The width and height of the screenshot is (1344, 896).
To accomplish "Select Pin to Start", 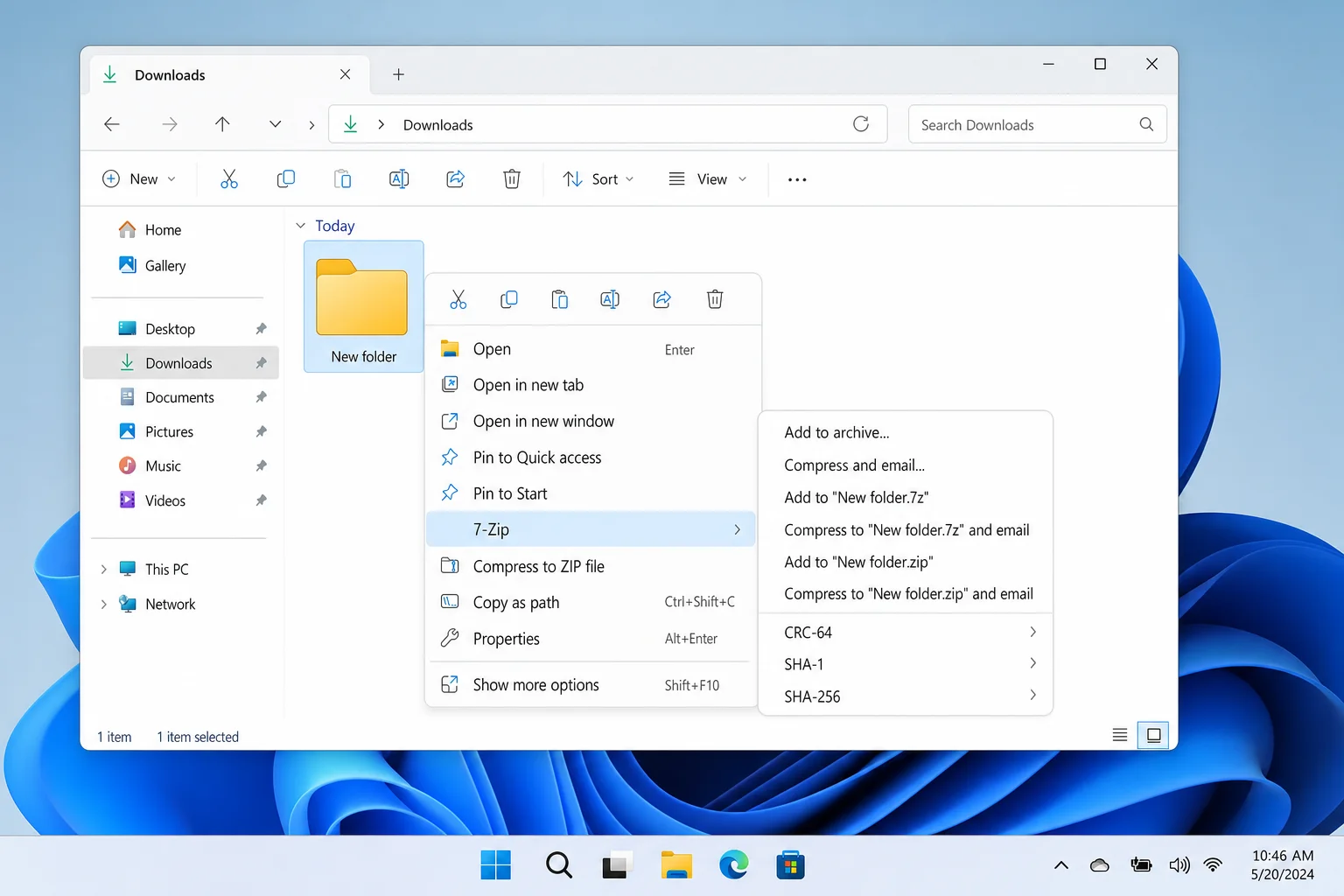I will 591,493.
